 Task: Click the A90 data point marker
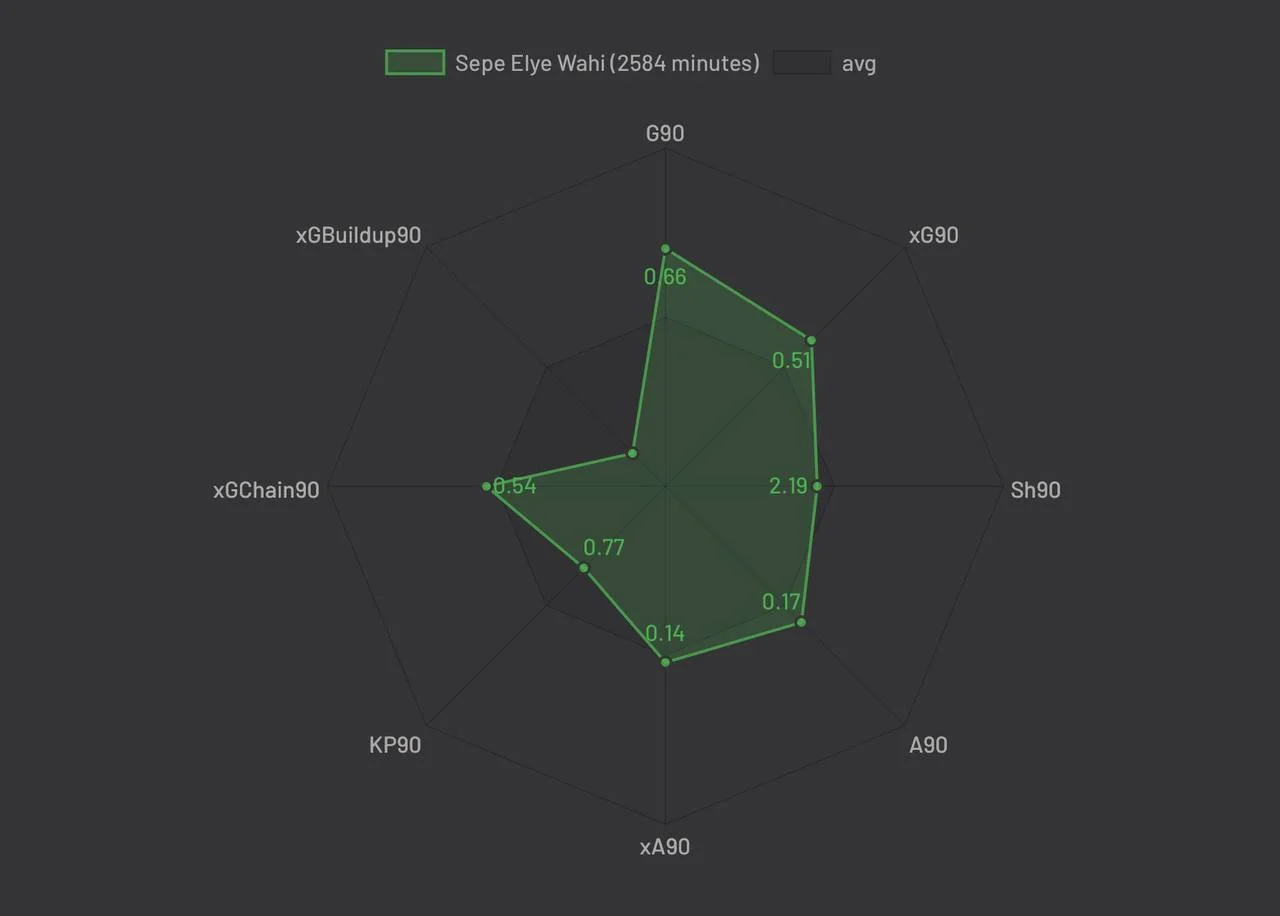click(x=801, y=622)
